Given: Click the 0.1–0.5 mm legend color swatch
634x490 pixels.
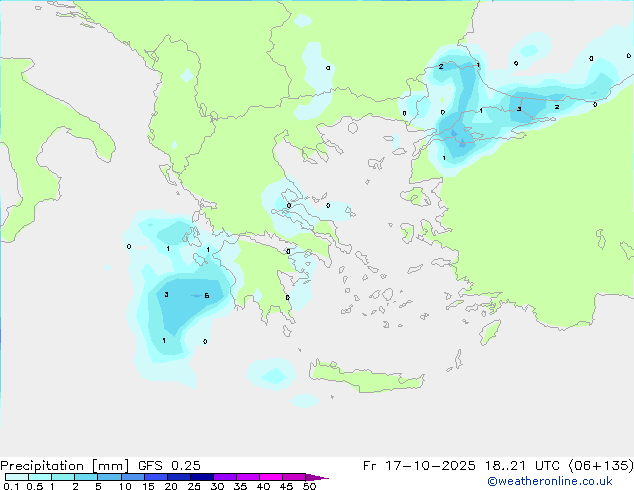Looking at the screenshot, I should [x=17, y=477].
